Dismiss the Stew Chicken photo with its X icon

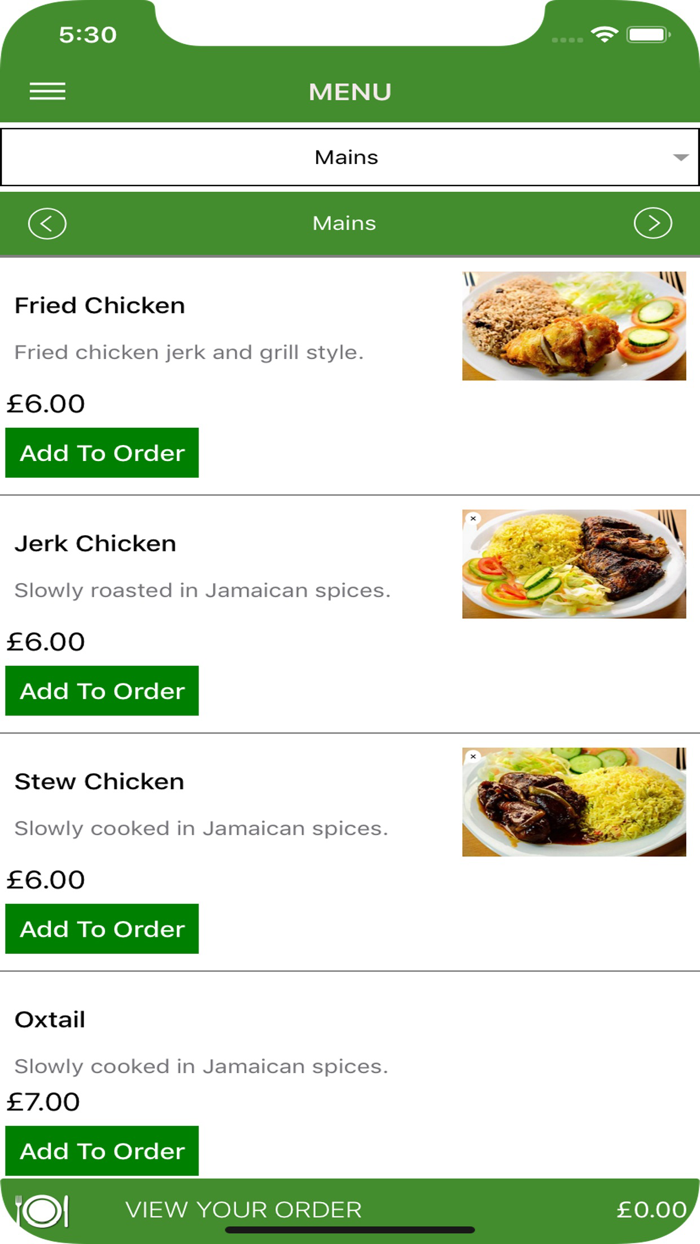coord(473,757)
